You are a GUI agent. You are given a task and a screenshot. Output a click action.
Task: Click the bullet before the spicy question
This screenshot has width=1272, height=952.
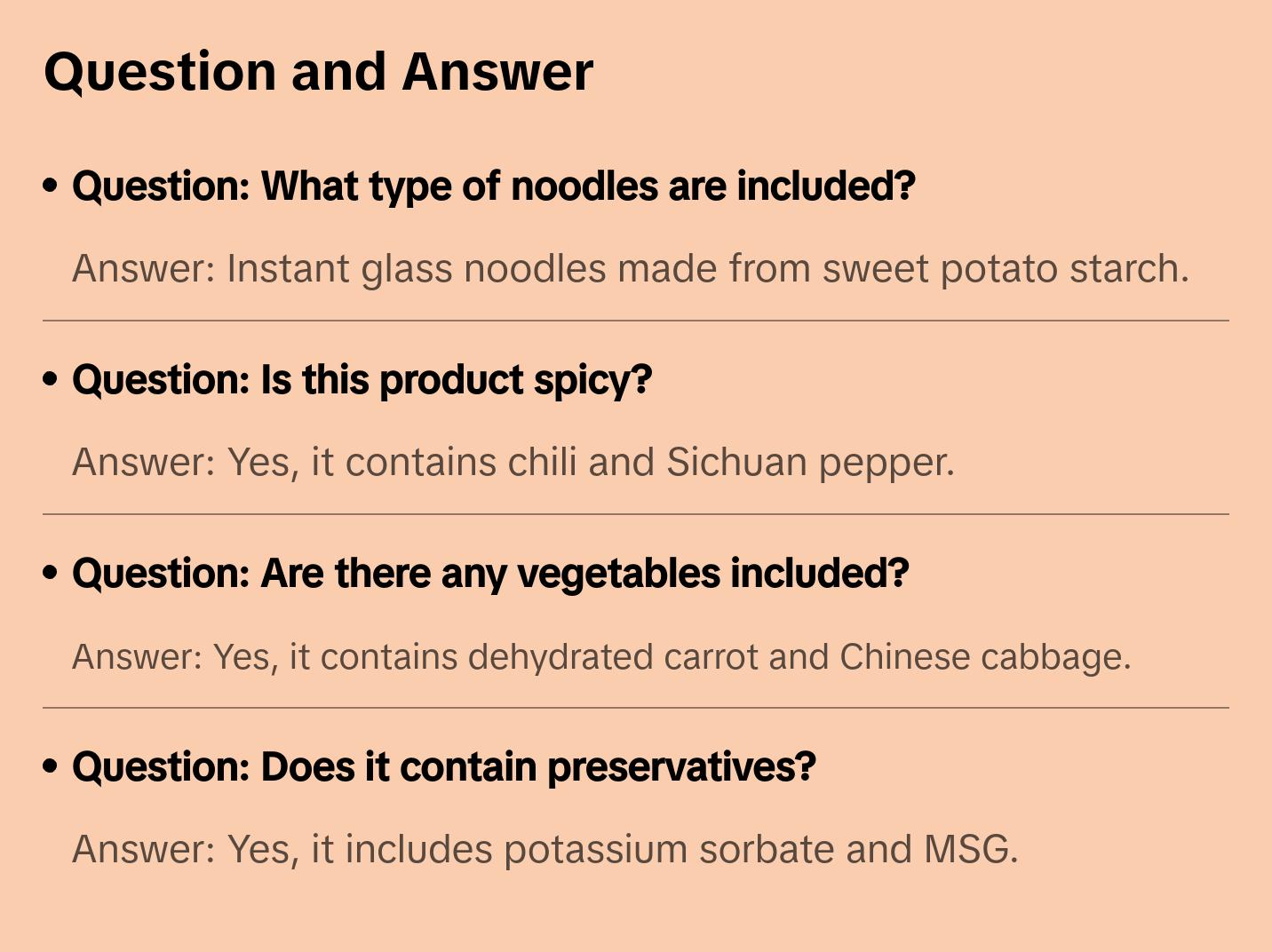51,380
